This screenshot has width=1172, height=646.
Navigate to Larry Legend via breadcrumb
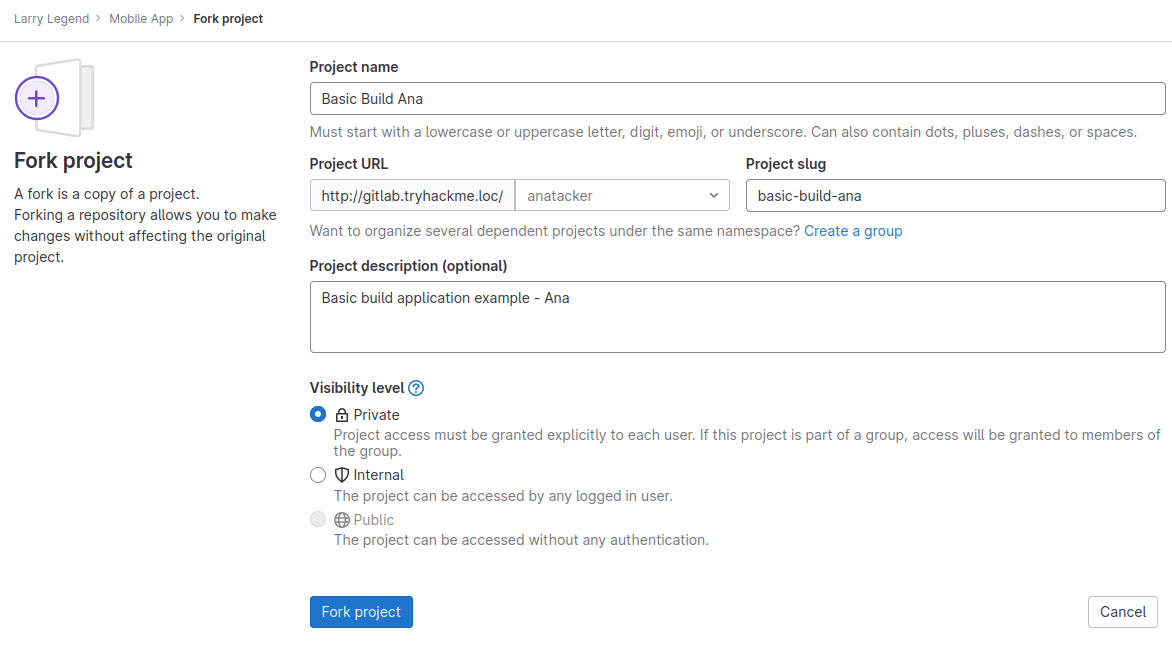coord(52,18)
